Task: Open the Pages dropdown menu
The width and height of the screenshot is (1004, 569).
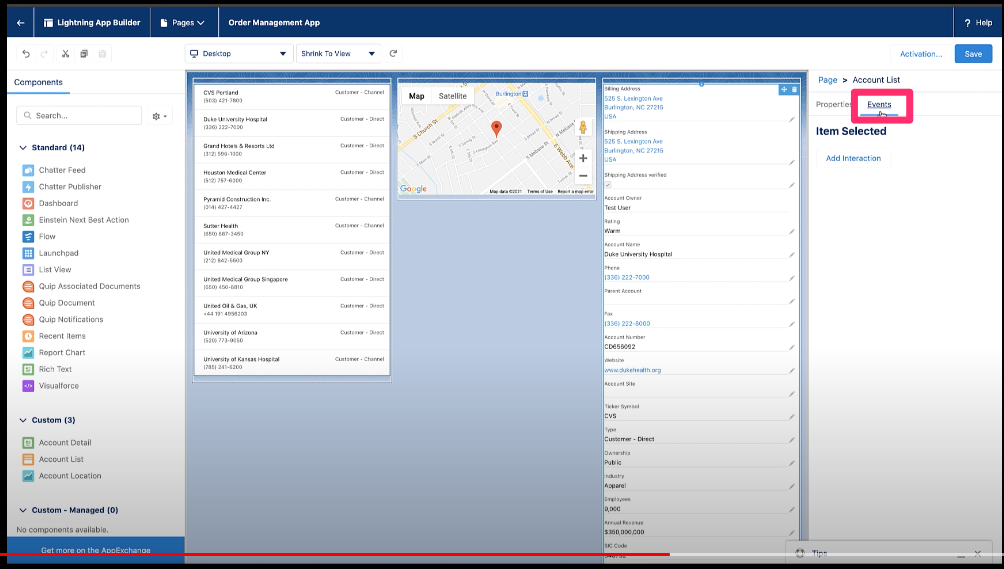Action: [182, 22]
